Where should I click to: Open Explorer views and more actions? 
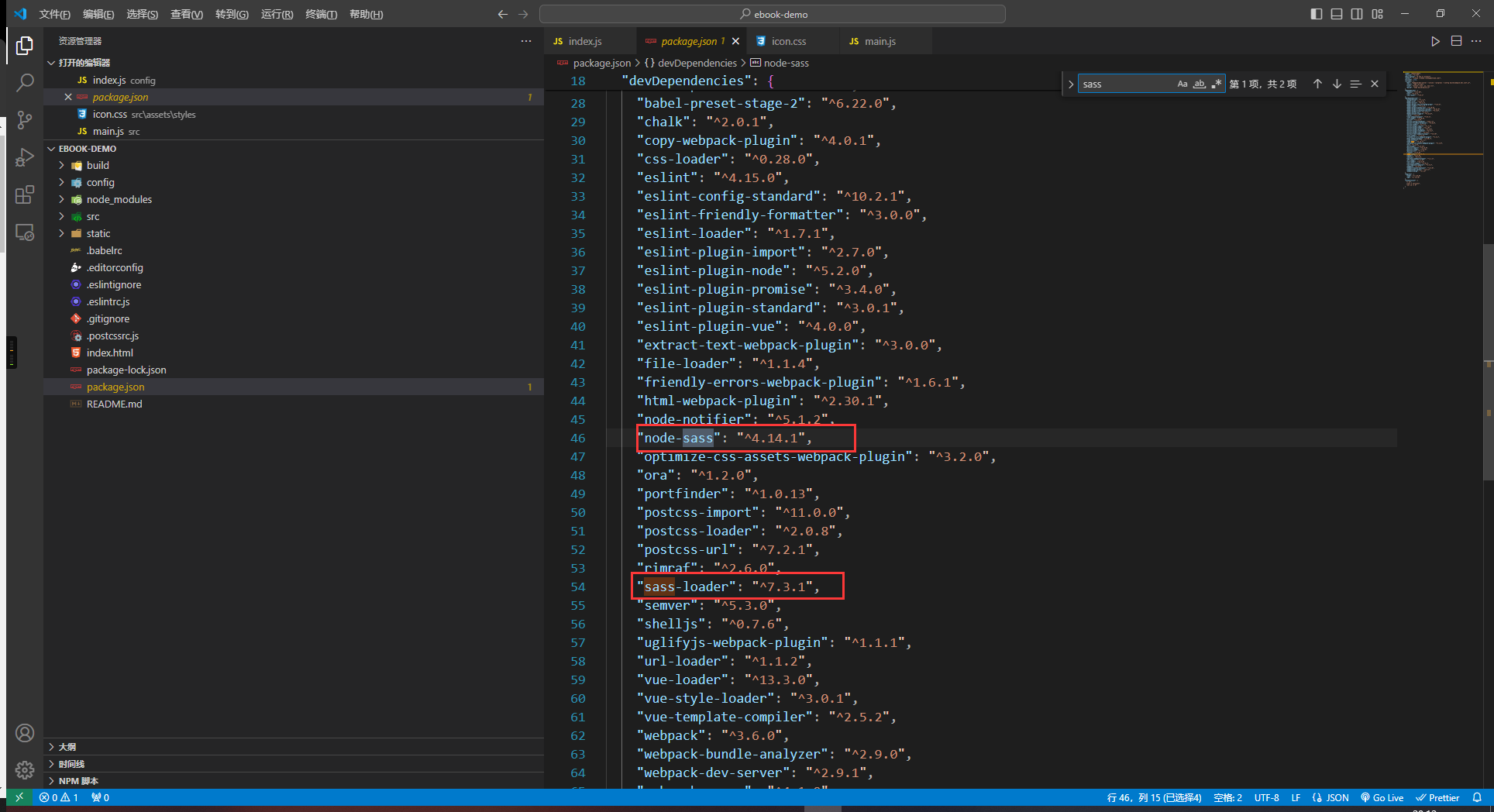click(526, 41)
